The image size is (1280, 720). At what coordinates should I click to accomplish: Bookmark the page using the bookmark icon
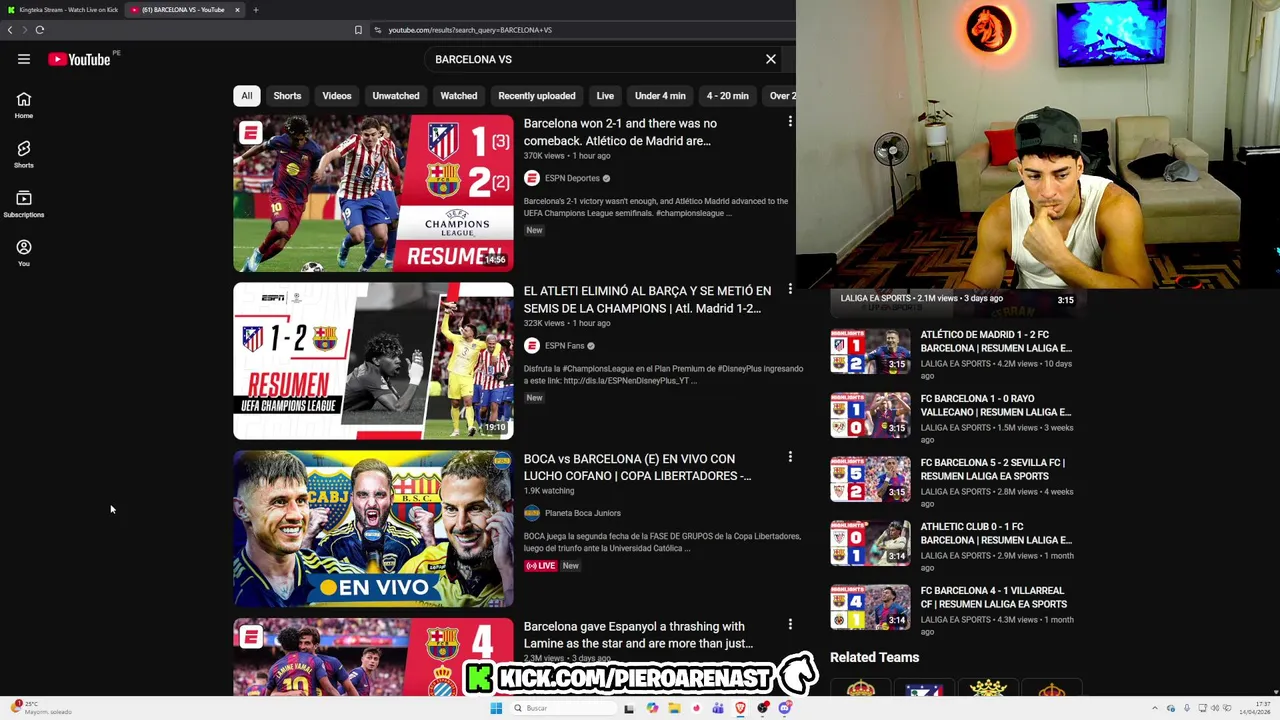point(358,30)
